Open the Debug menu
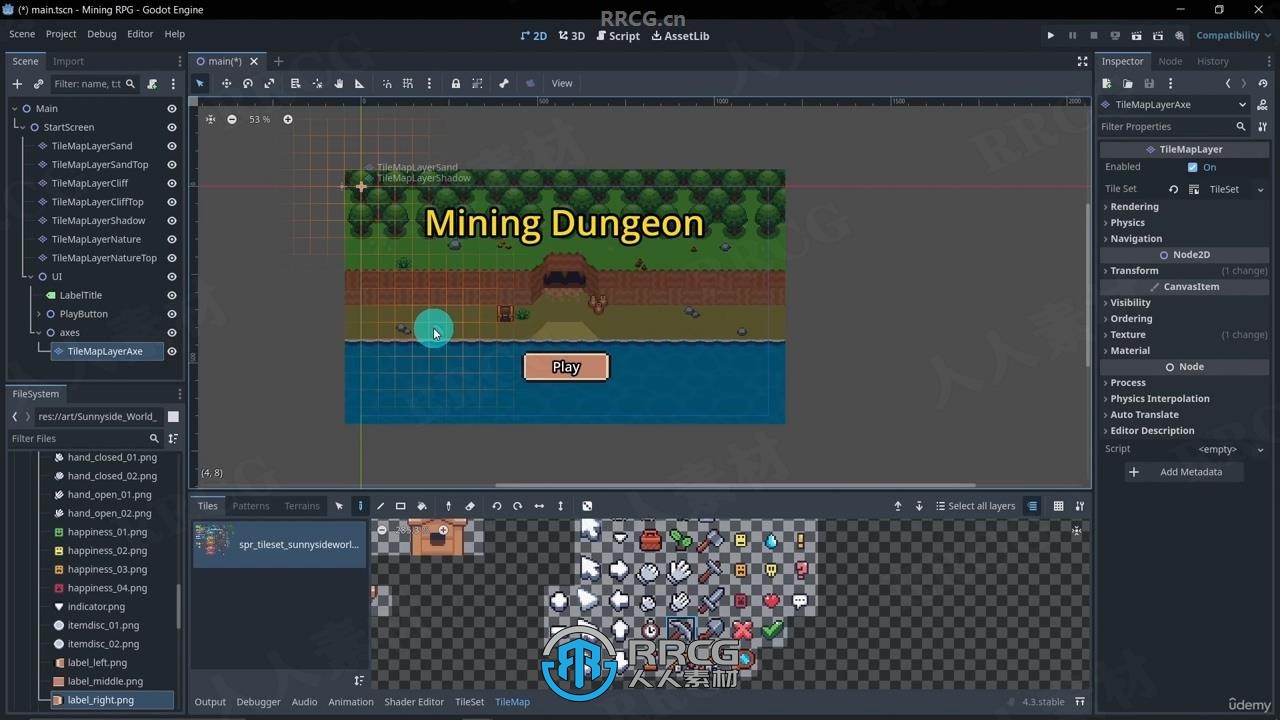The width and height of the screenshot is (1280, 720). coord(102,34)
